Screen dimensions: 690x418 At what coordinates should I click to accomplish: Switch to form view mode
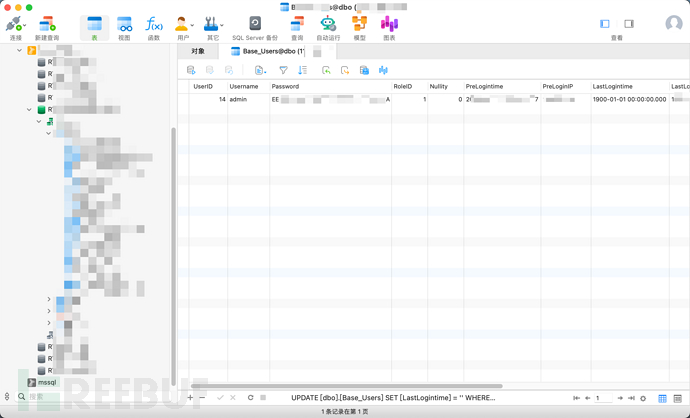pyautogui.click(x=678, y=398)
